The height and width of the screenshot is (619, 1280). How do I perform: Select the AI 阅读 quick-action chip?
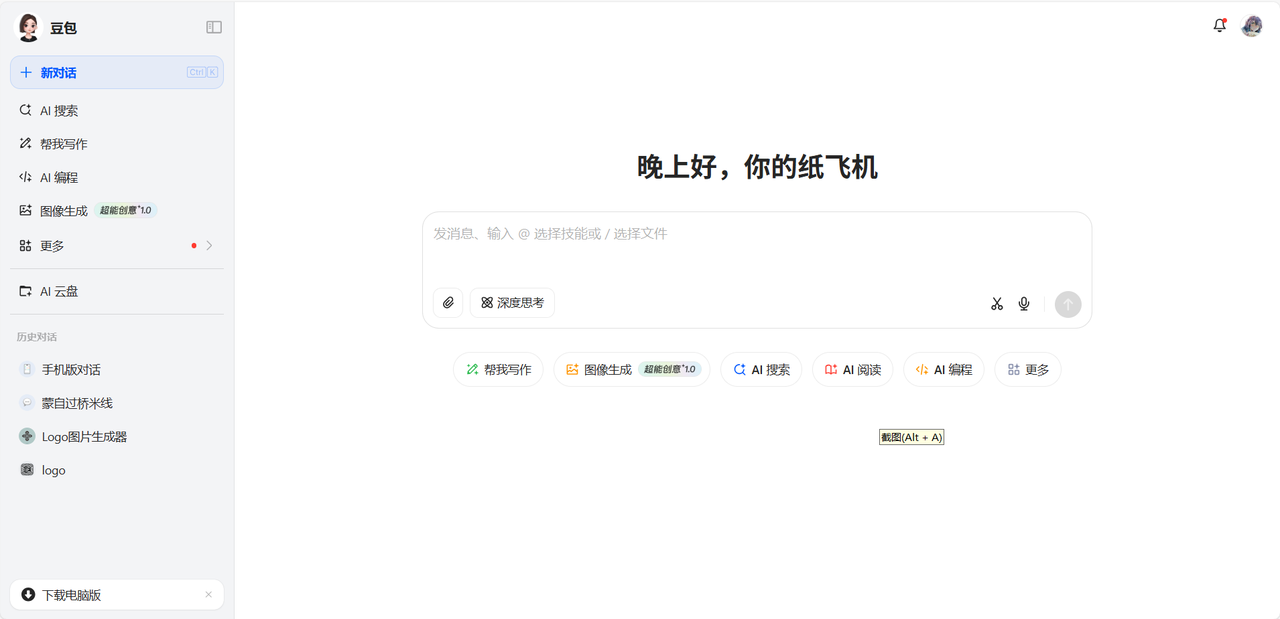[853, 370]
